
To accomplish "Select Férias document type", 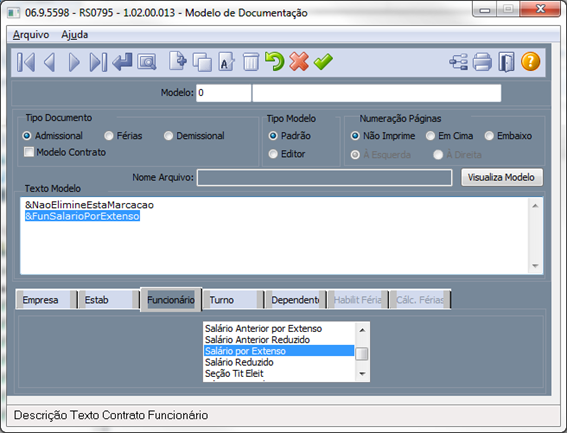I will 123,136.
